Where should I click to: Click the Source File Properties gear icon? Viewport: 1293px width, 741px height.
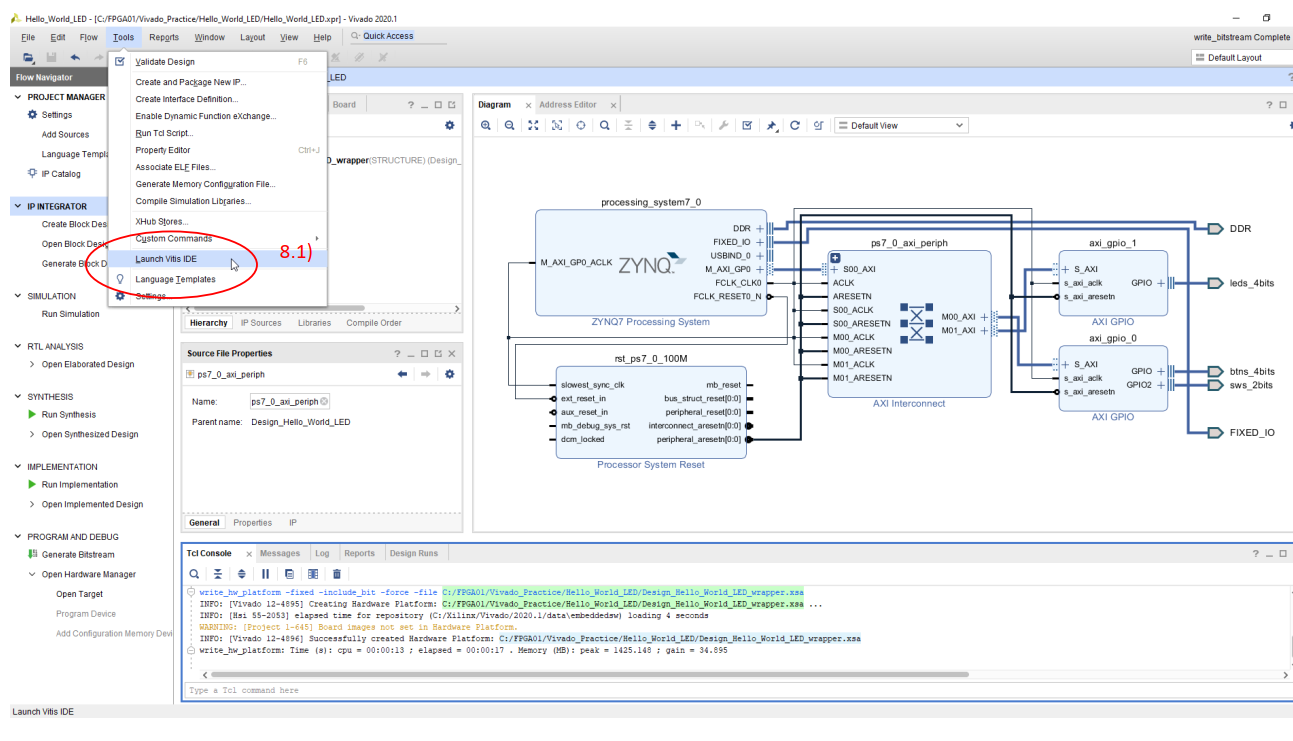[449, 374]
